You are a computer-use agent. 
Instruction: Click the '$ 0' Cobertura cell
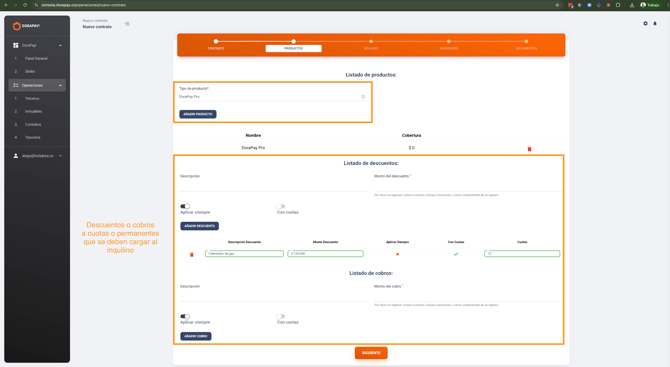[x=411, y=148]
